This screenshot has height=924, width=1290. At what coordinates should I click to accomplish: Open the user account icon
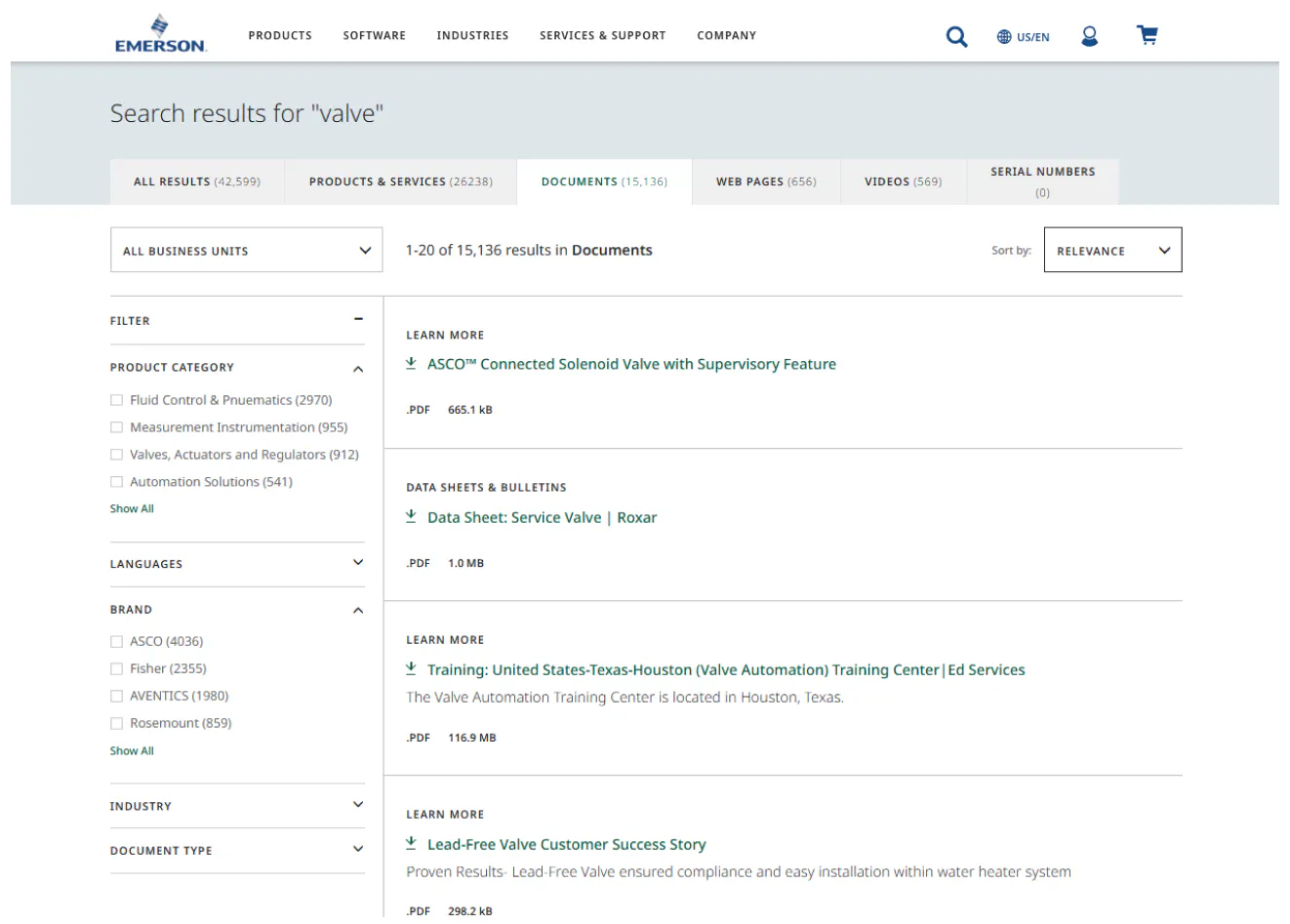pos(1089,36)
